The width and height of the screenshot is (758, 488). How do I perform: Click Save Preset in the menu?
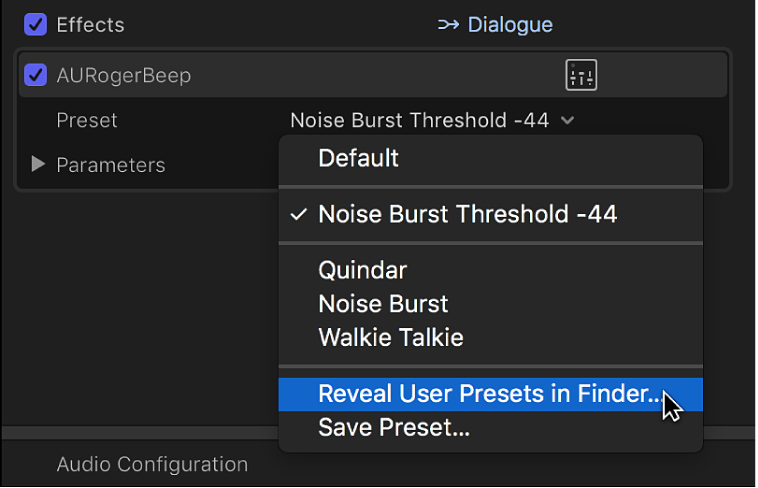click(x=394, y=428)
